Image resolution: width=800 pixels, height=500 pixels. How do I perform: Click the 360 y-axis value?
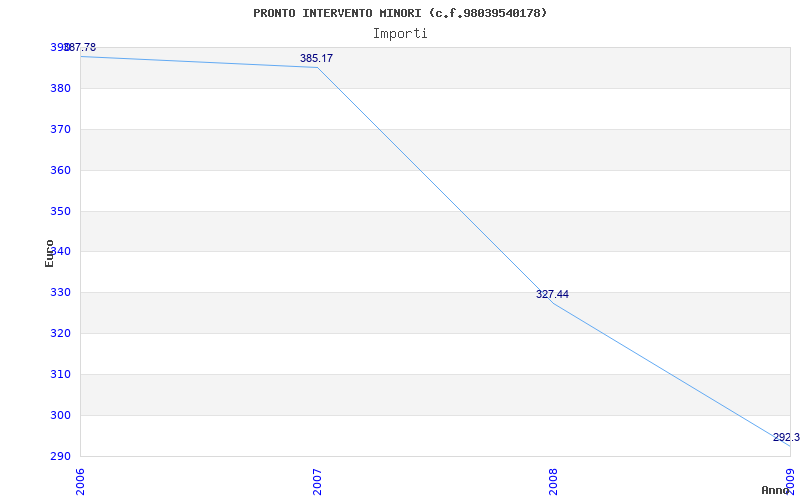(x=60, y=170)
